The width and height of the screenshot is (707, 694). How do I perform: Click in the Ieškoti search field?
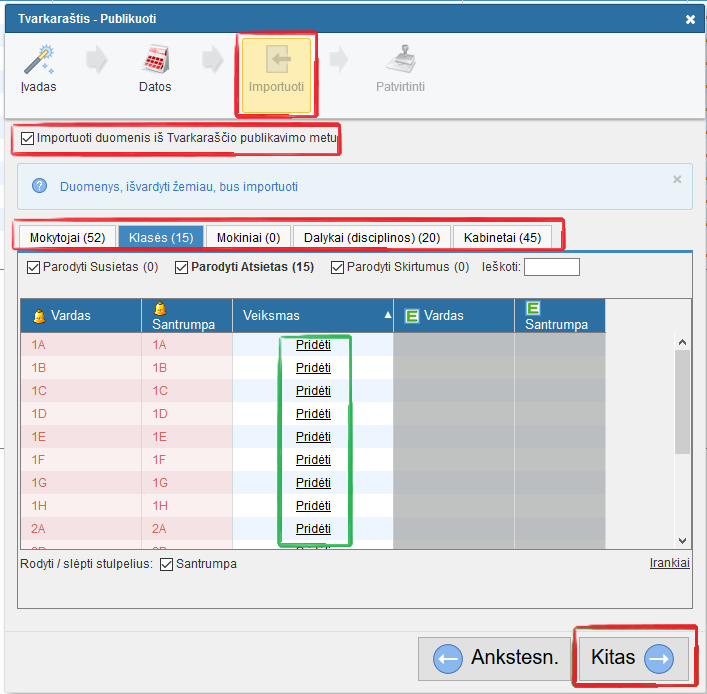pyautogui.click(x=551, y=267)
